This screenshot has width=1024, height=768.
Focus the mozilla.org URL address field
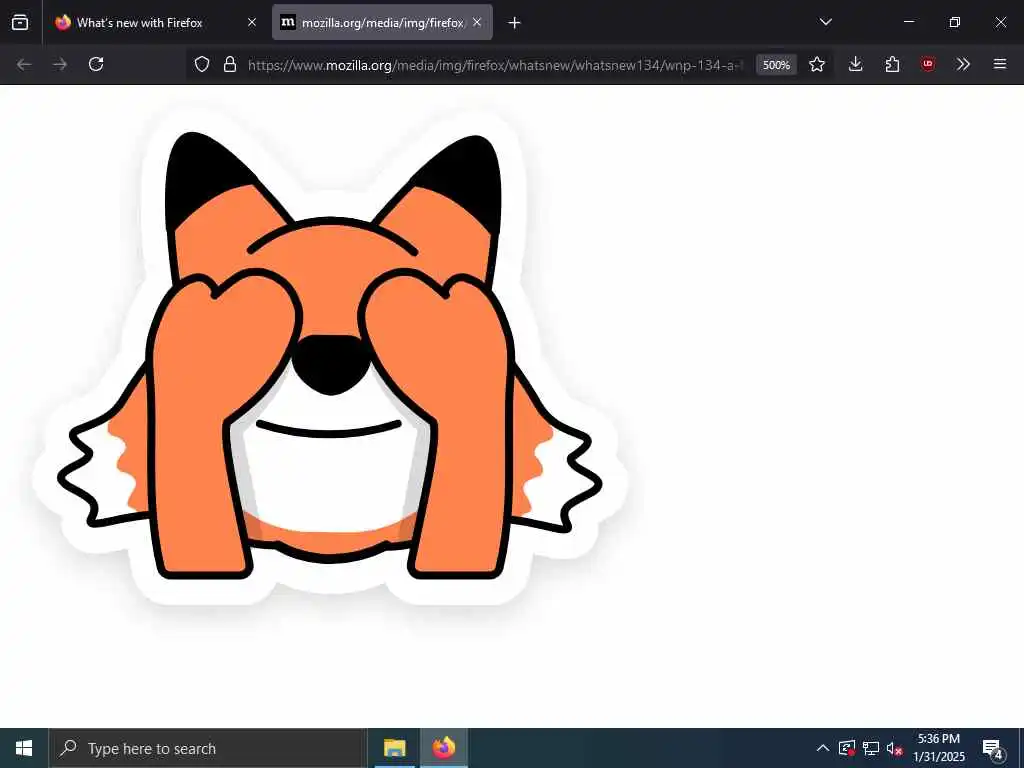pyautogui.click(x=495, y=65)
